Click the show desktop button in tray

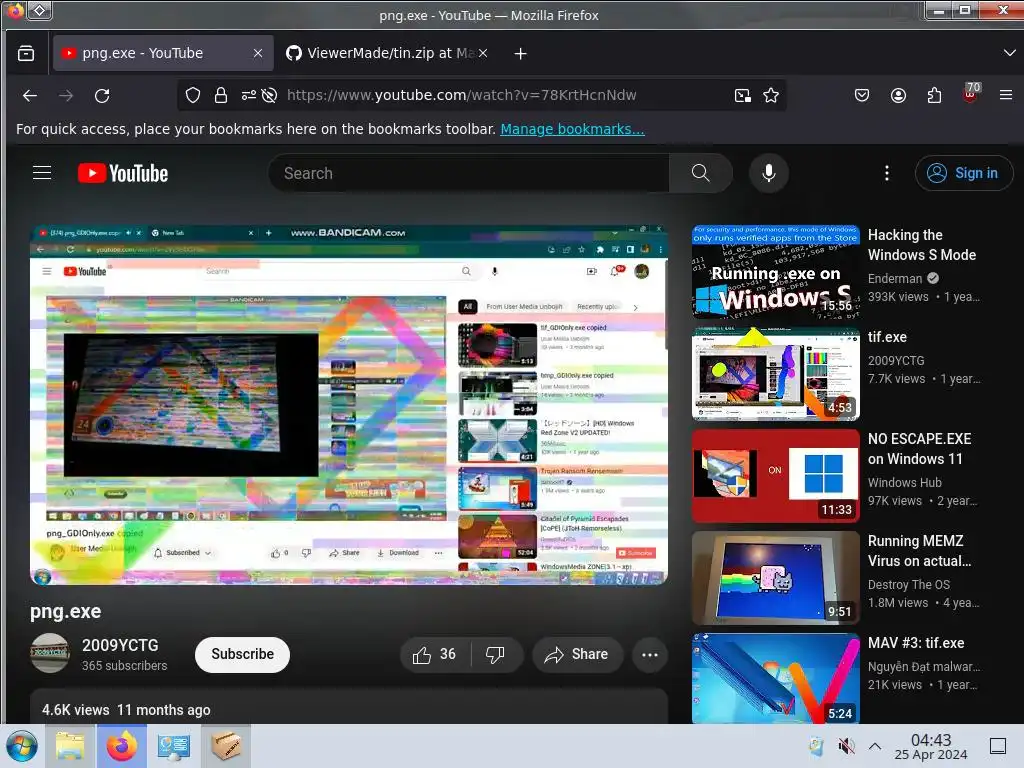click(x=998, y=746)
